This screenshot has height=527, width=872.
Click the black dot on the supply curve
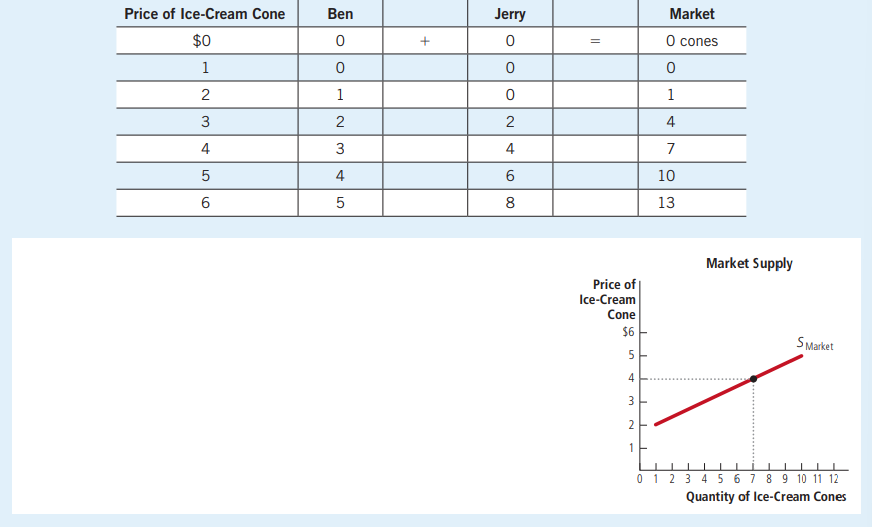tap(753, 379)
